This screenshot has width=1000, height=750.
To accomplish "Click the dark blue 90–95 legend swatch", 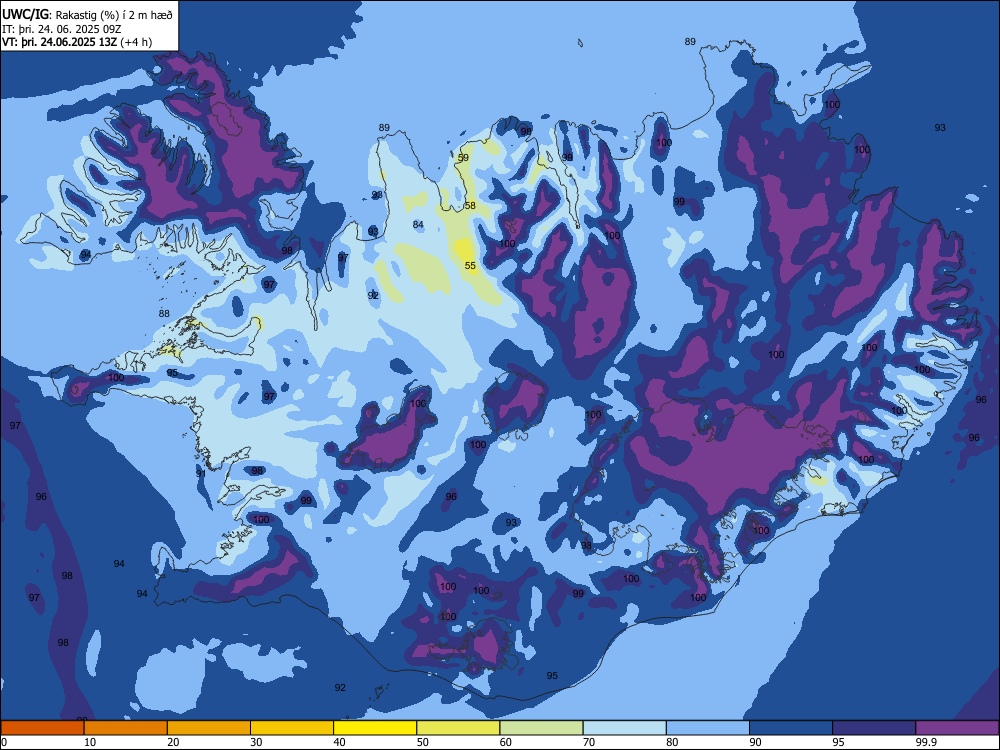I will point(791,728).
